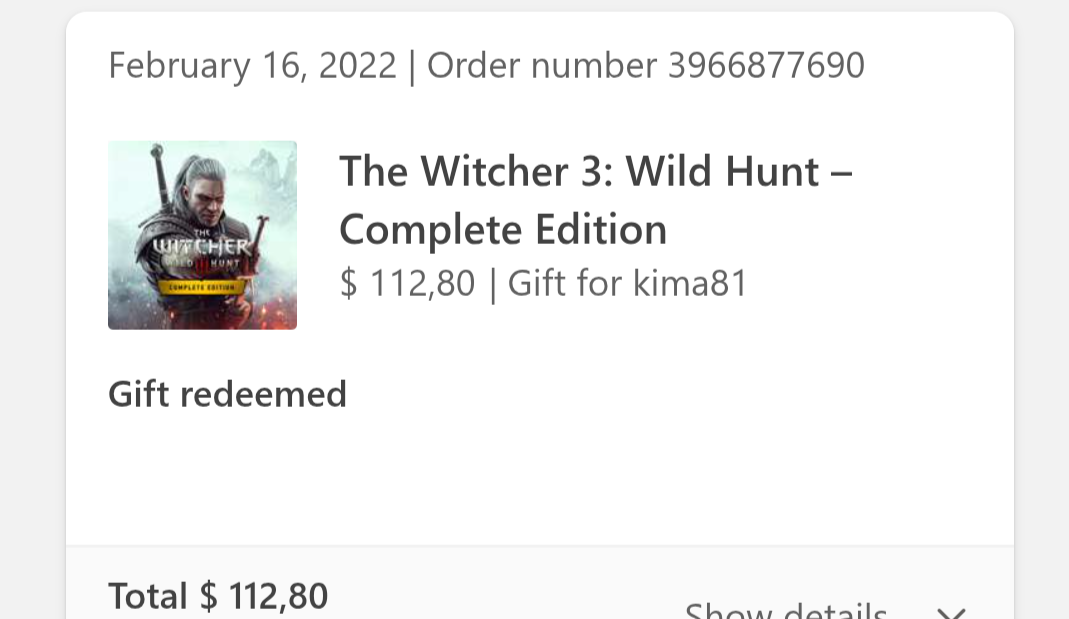Select order number 3966877690
The image size is (1069, 619).
[646, 65]
